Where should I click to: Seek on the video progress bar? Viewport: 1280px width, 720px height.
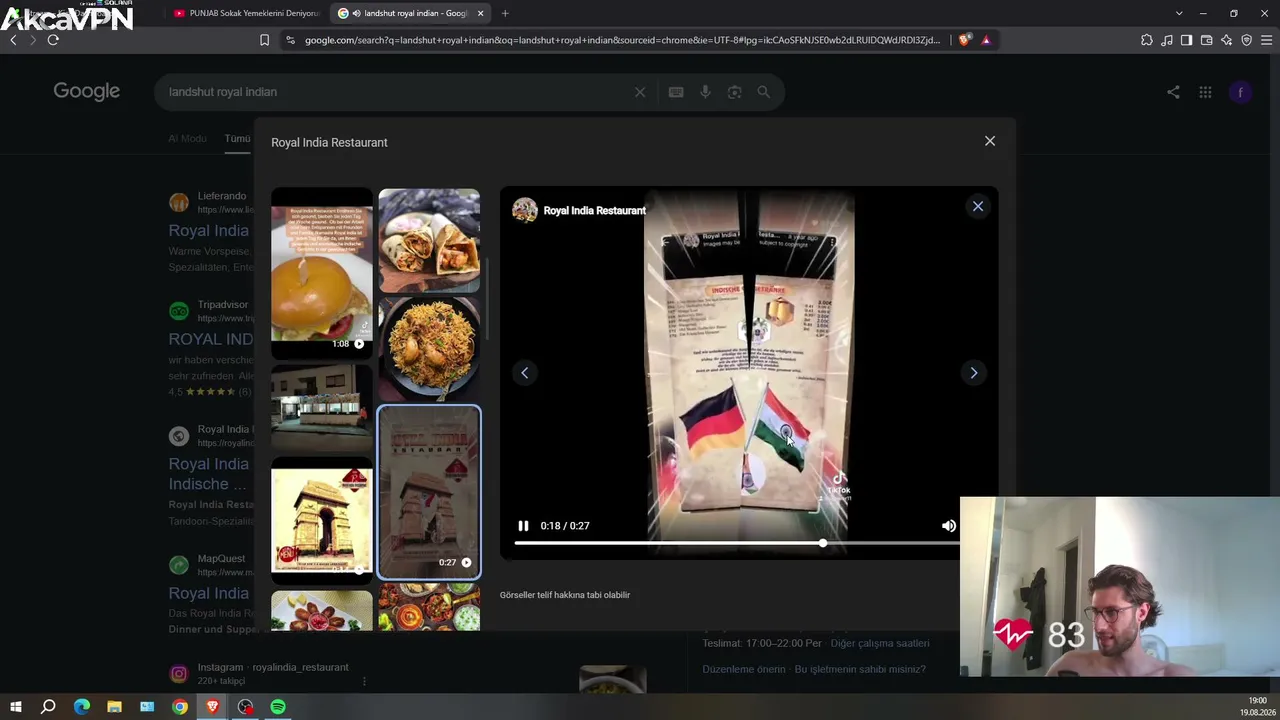(736, 543)
